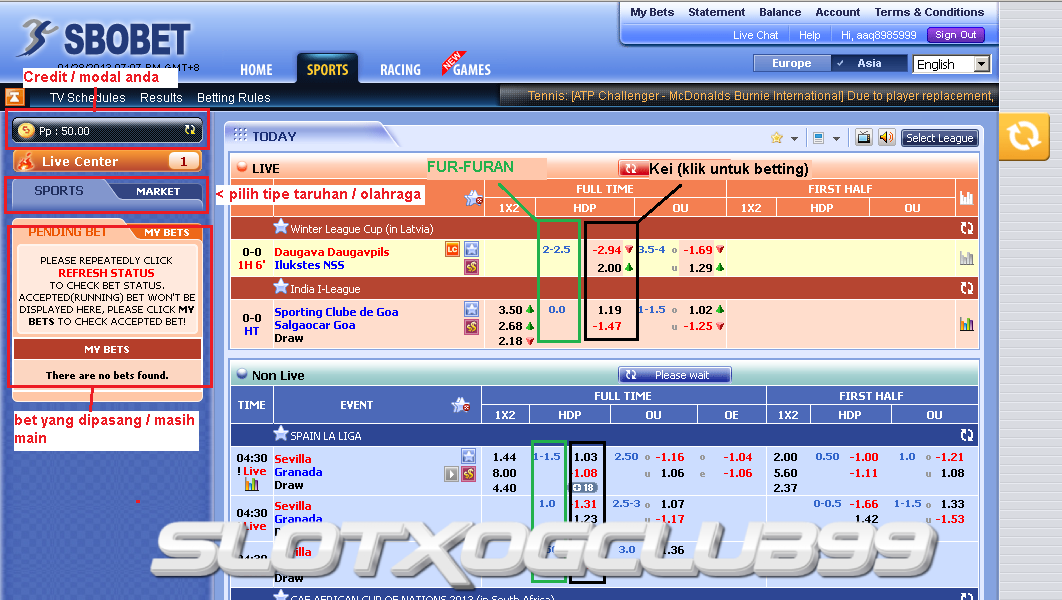
Task: Open the live TV icon
Action: (864, 137)
